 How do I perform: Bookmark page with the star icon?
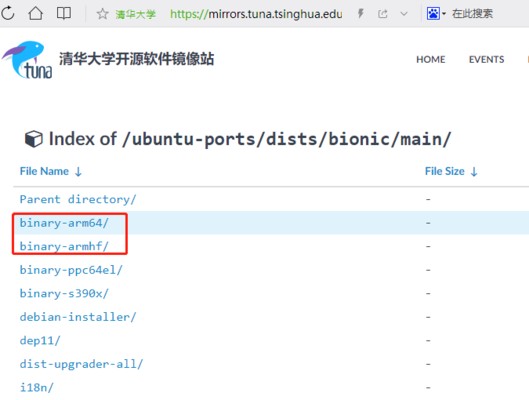click(102, 14)
